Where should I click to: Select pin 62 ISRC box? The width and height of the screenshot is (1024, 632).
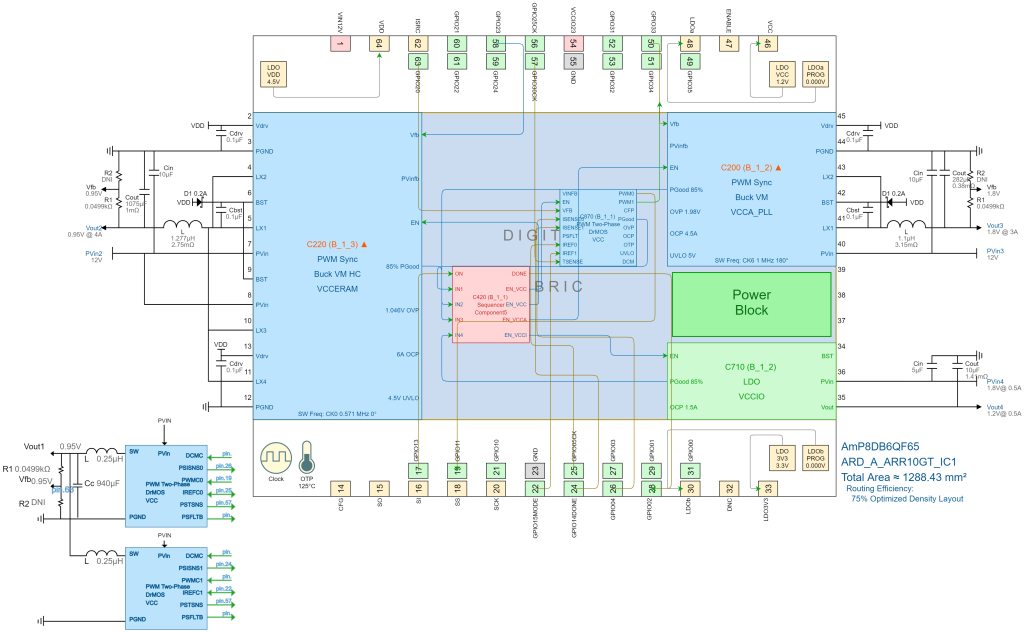pos(418,44)
